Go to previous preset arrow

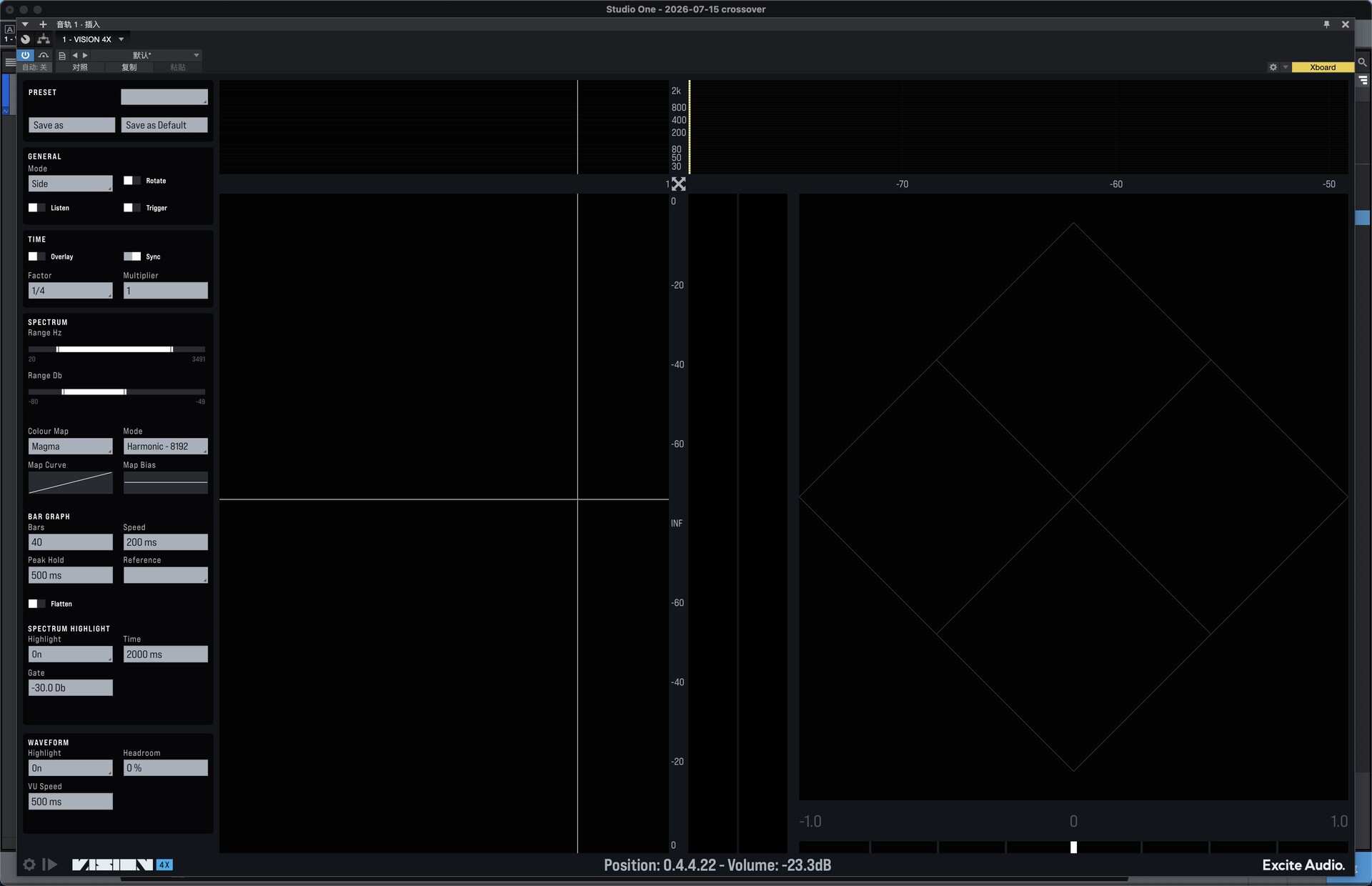[75, 55]
